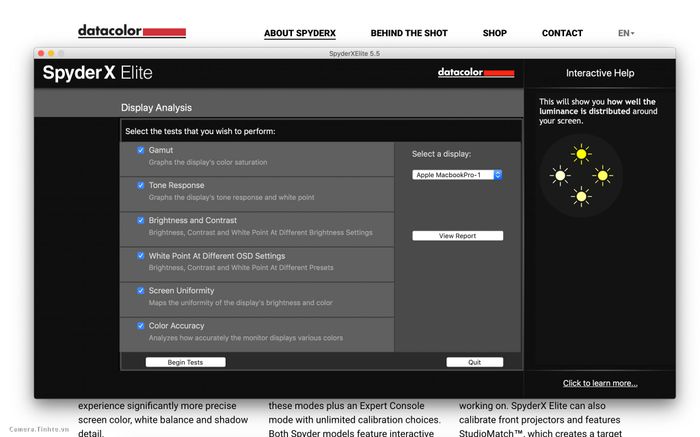Click "Graphs the display's color saturation" description
This screenshot has width=700, height=437.
(x=208, y=162)
